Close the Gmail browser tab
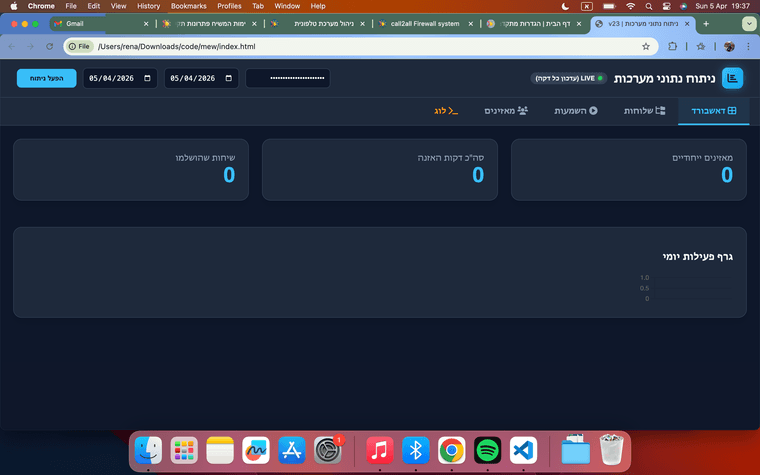Screen dimensions: 760x475 click(146, 24)
